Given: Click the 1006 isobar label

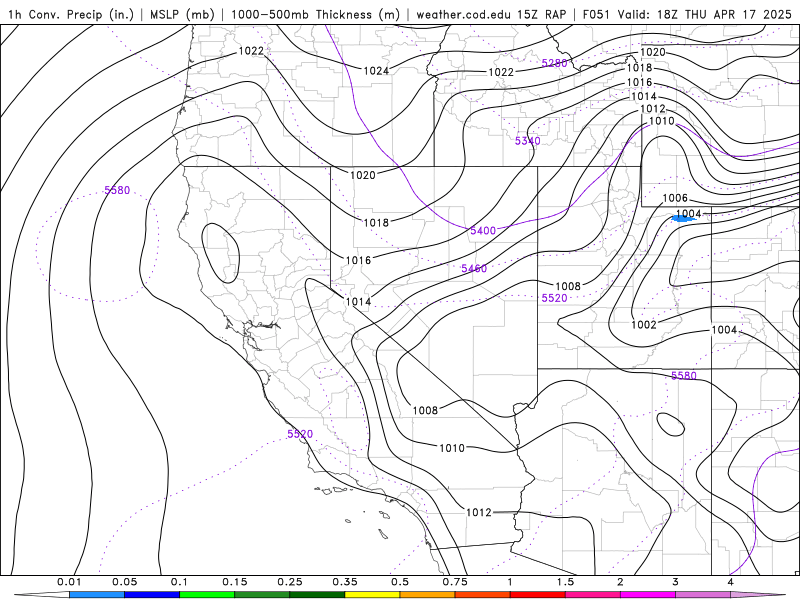Looking at the screenshot, I should tap(675, 198).
